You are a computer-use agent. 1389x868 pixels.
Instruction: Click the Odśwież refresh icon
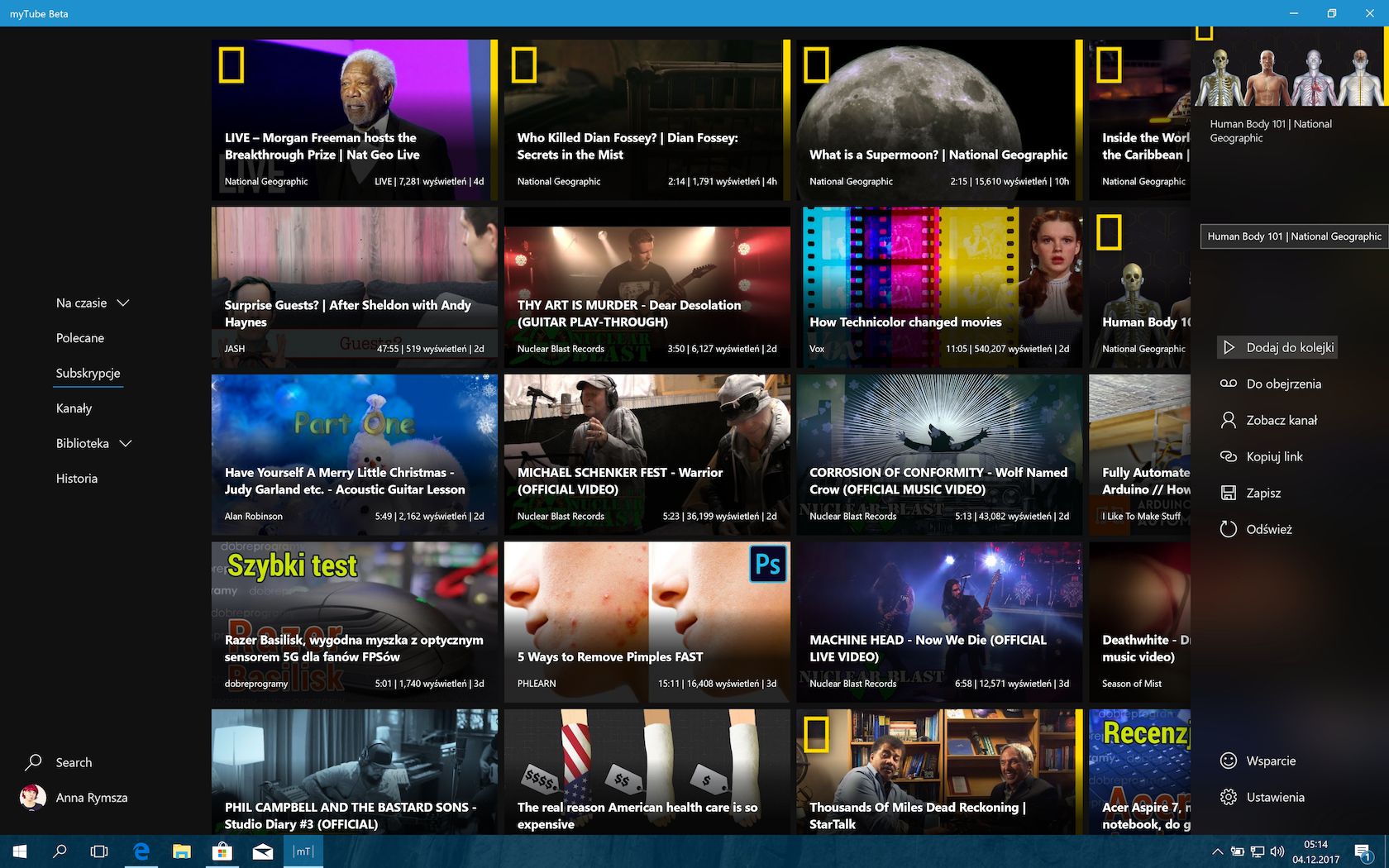pos(1229,529)
